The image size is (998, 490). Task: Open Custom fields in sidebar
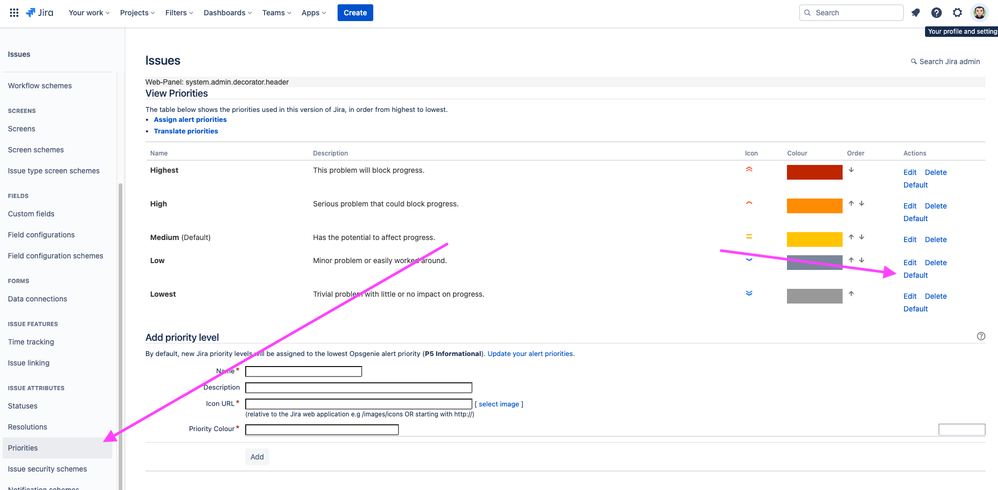pos(31,214)
